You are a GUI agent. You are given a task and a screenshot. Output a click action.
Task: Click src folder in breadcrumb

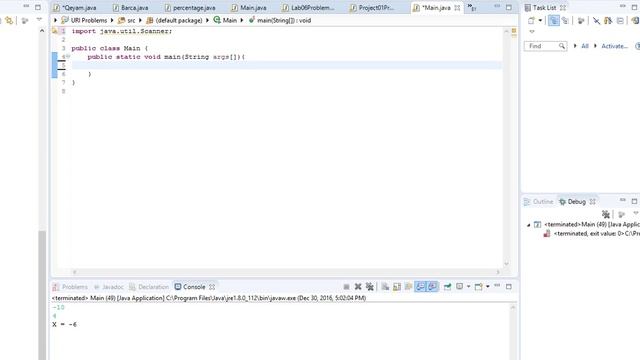coord(127,20)
